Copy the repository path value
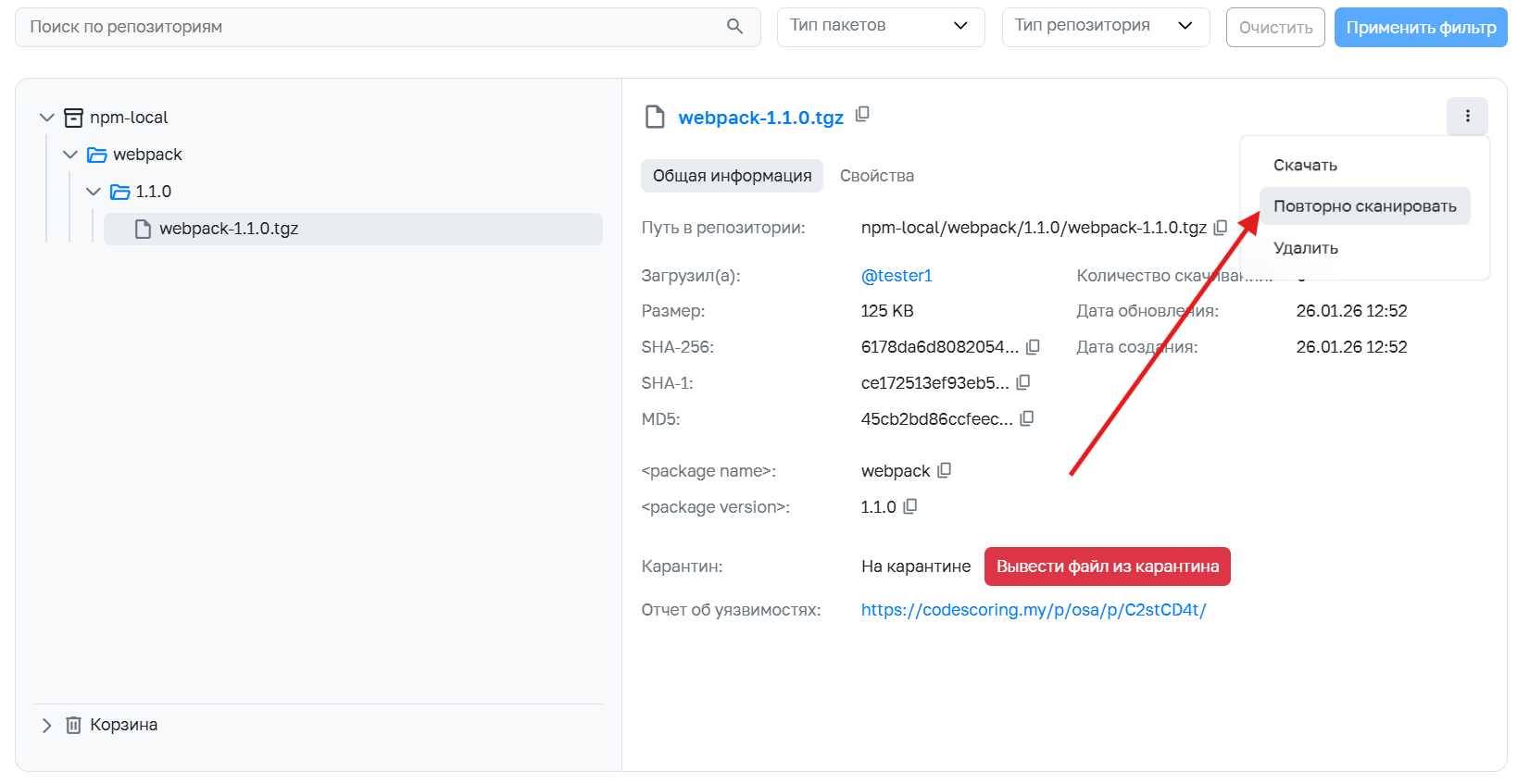Image resolution: width=1530 pixels, height=784 pixels. tap(1221, 227)
